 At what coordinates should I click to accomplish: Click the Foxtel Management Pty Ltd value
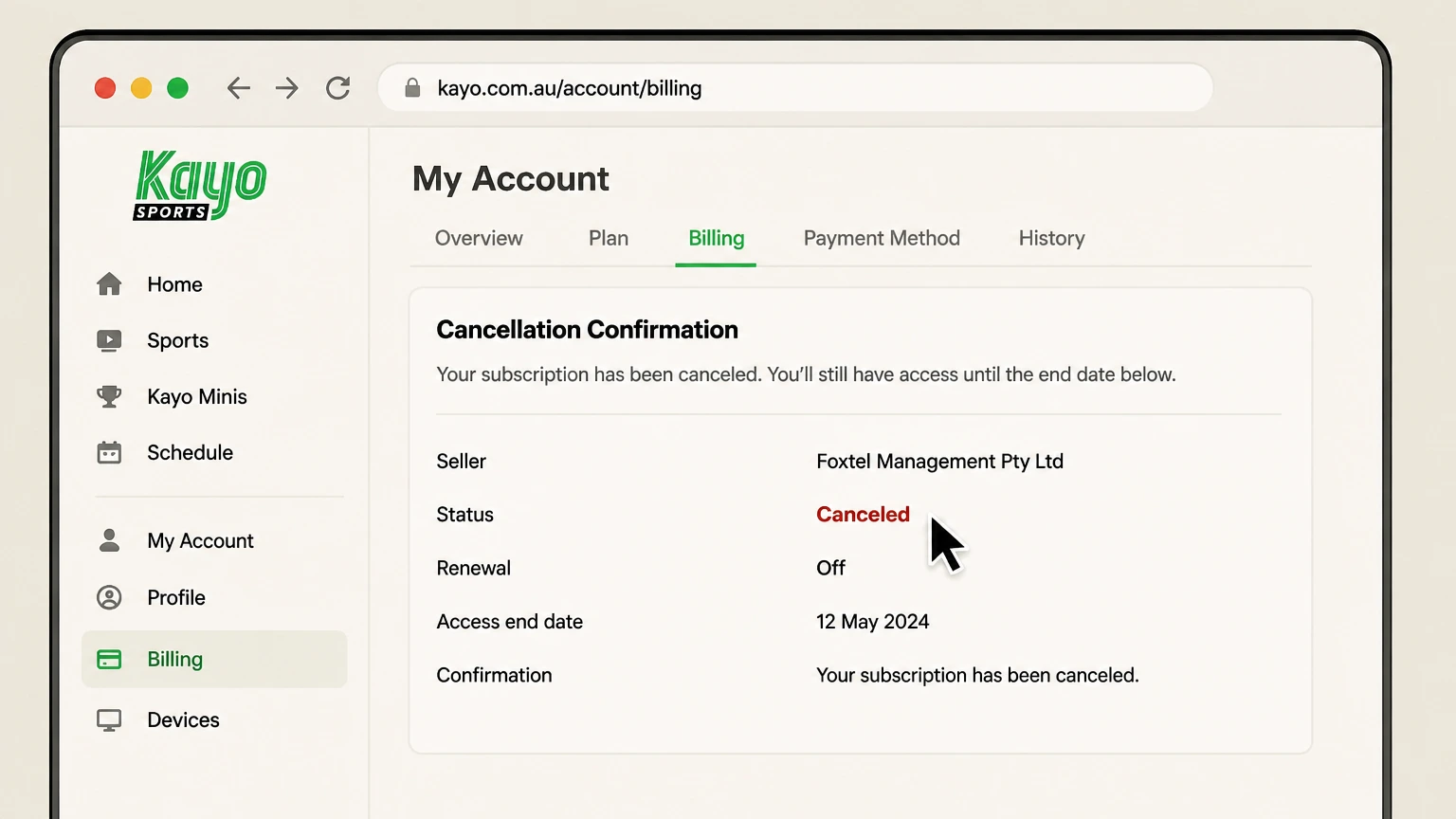coord(939,462)
